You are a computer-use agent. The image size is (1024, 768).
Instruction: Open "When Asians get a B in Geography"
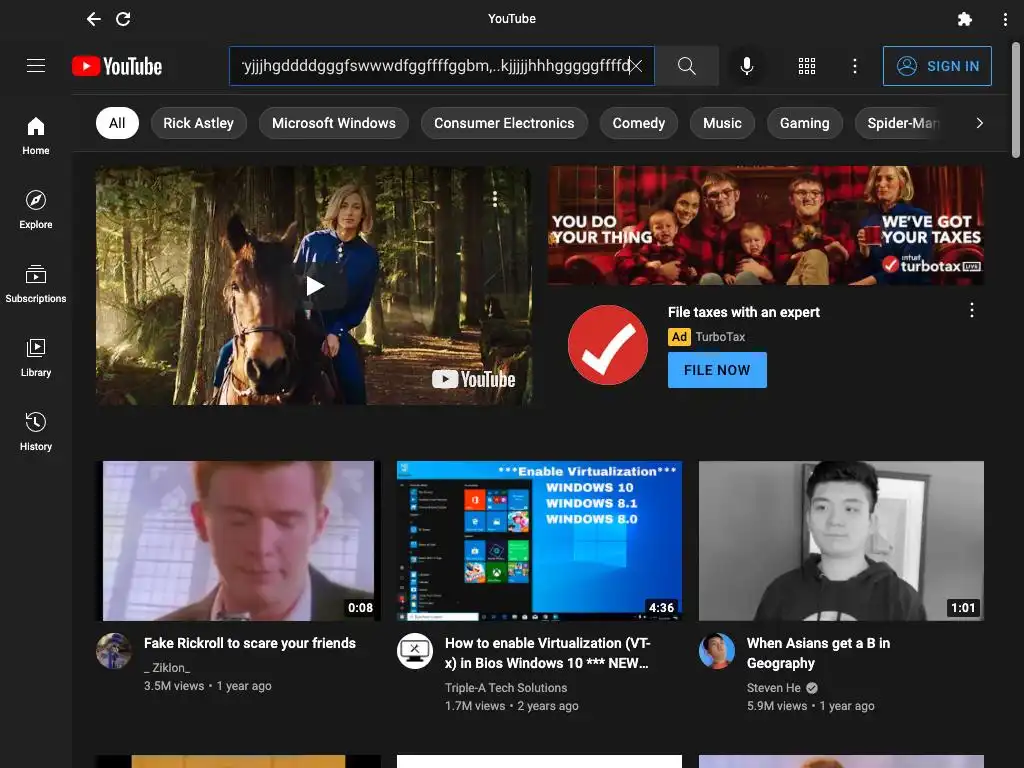pos(818,653)
